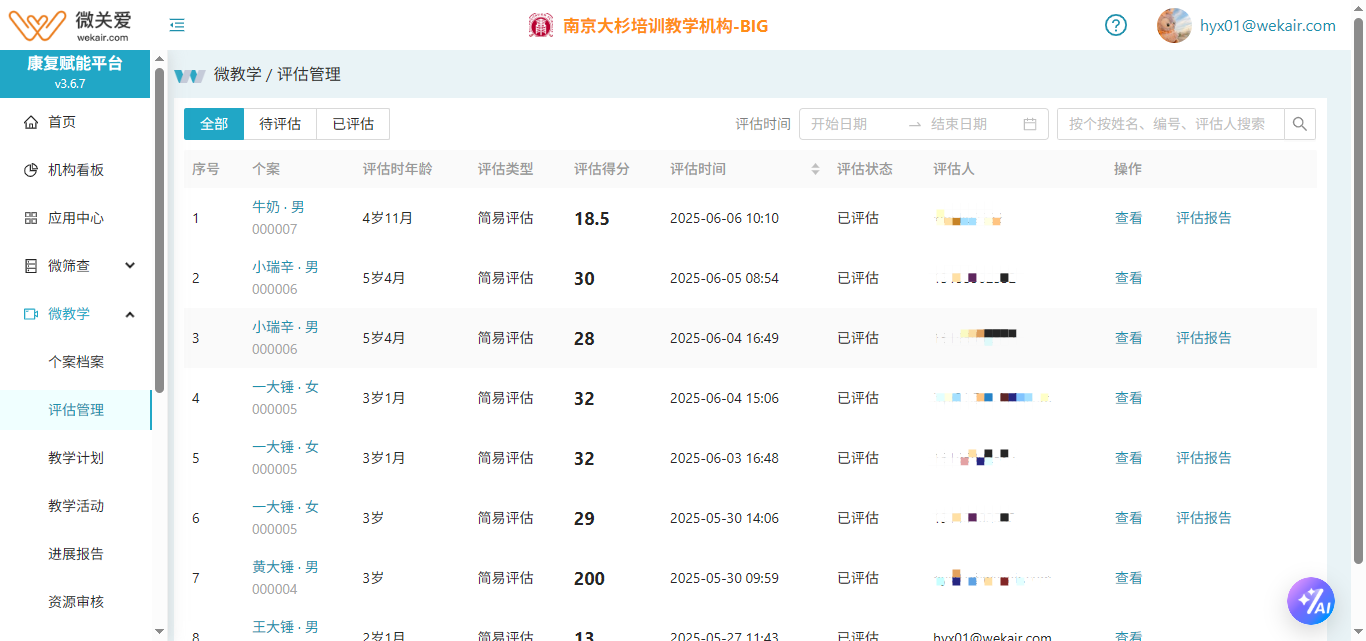Click the name search input box
This screenshot has width=1366, height=641.
[x=1170, y=124]
